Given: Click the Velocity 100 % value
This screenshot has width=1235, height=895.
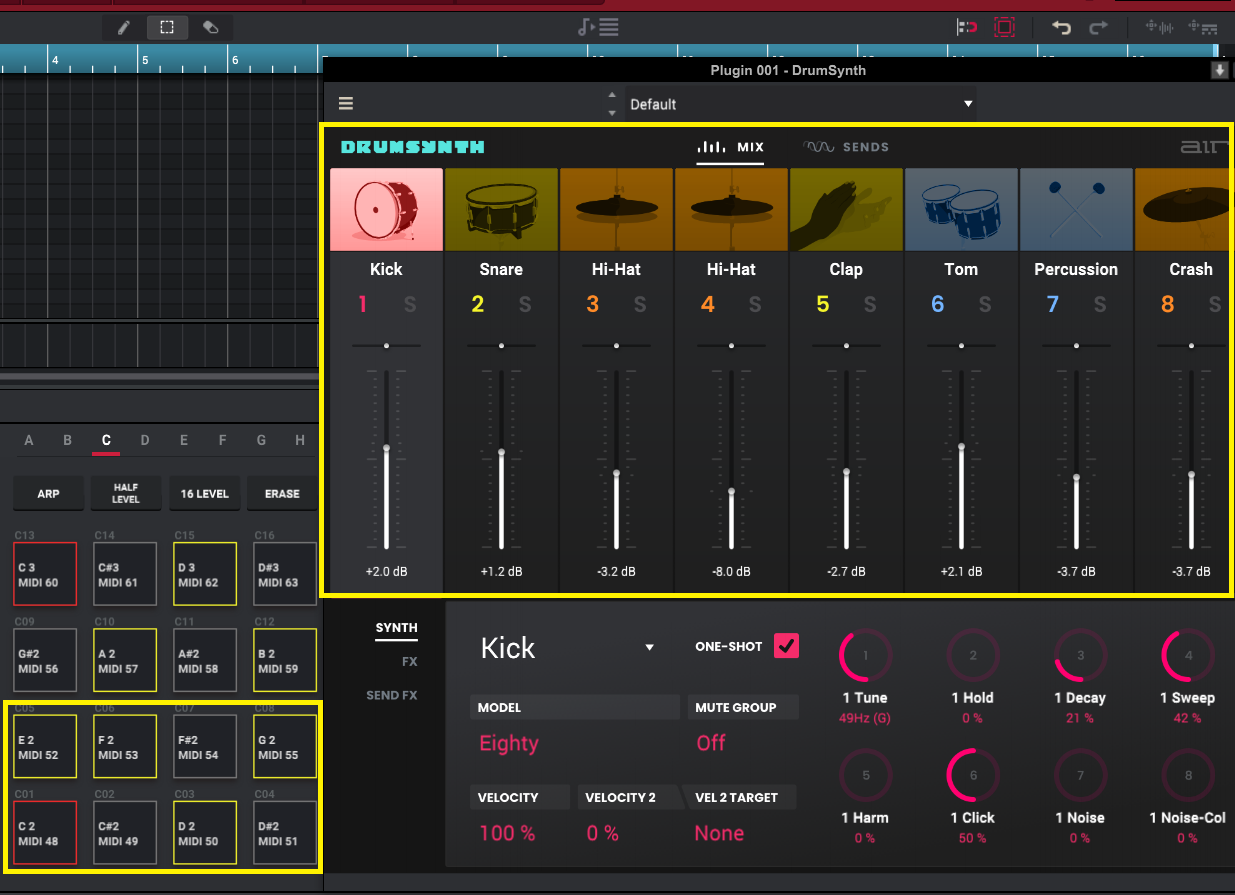Looking at the screenshot, I should click(x=507, y=833).
